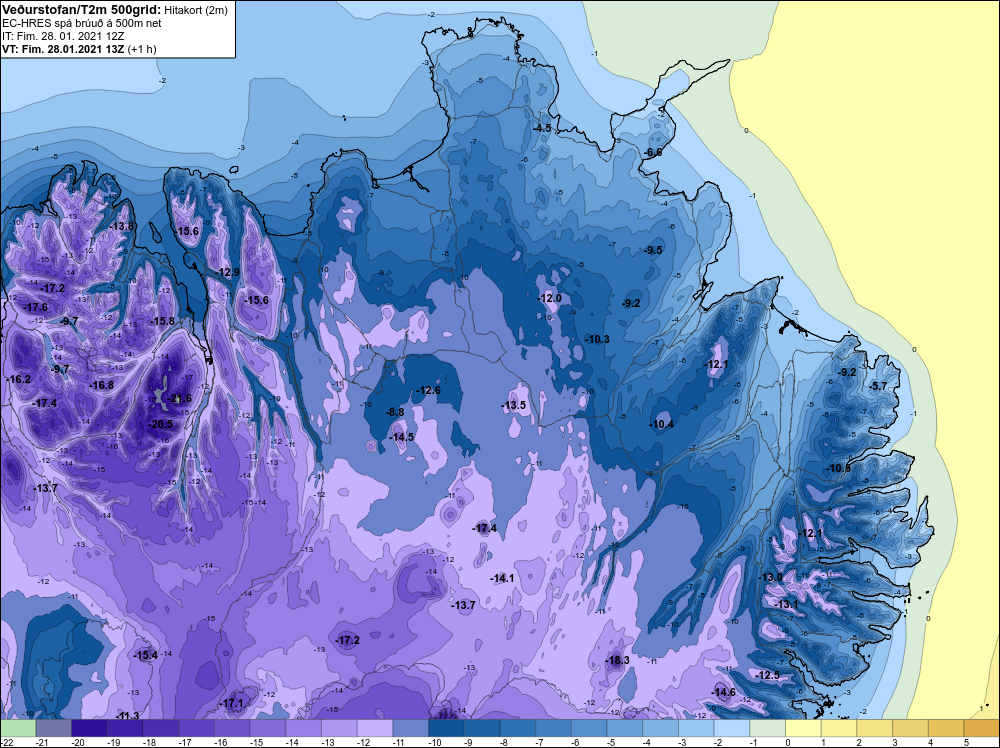
Task: Click the 'IT: Fim. 28. 01. 2021 12Z' line
Action: [62, 36]
